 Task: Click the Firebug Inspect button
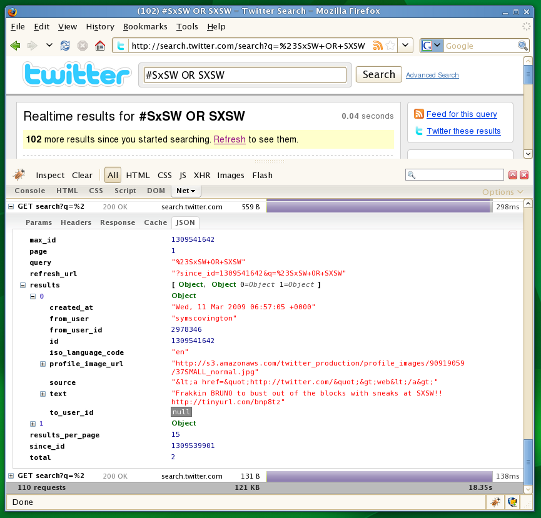[50, 175]
